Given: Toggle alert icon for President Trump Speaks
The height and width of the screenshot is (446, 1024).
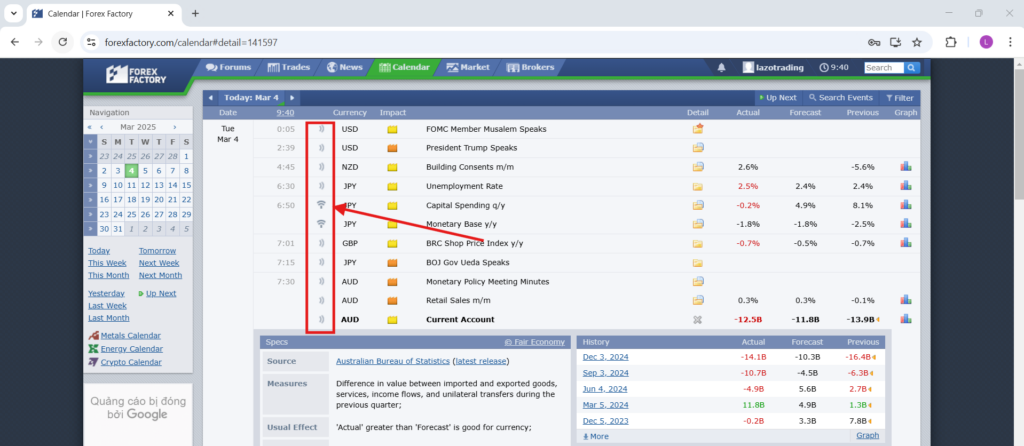Looking at the screenshot, I should (x=321, y=148).
